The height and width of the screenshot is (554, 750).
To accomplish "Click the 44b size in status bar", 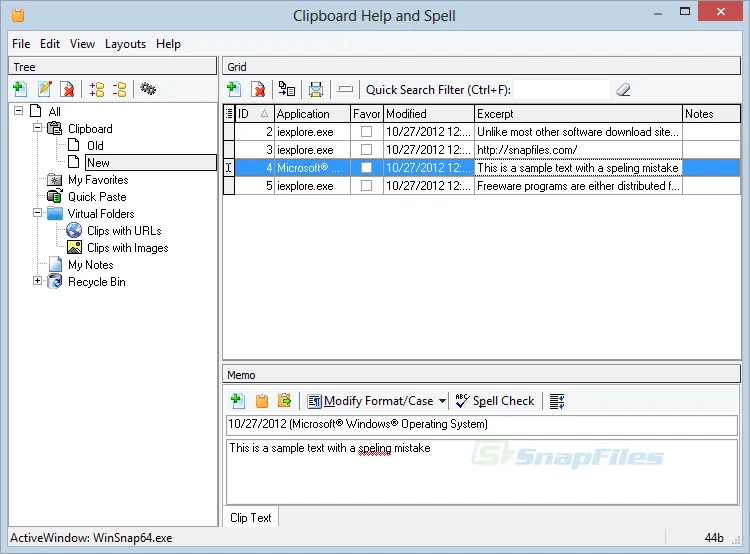I will click(x=714, y=538).
